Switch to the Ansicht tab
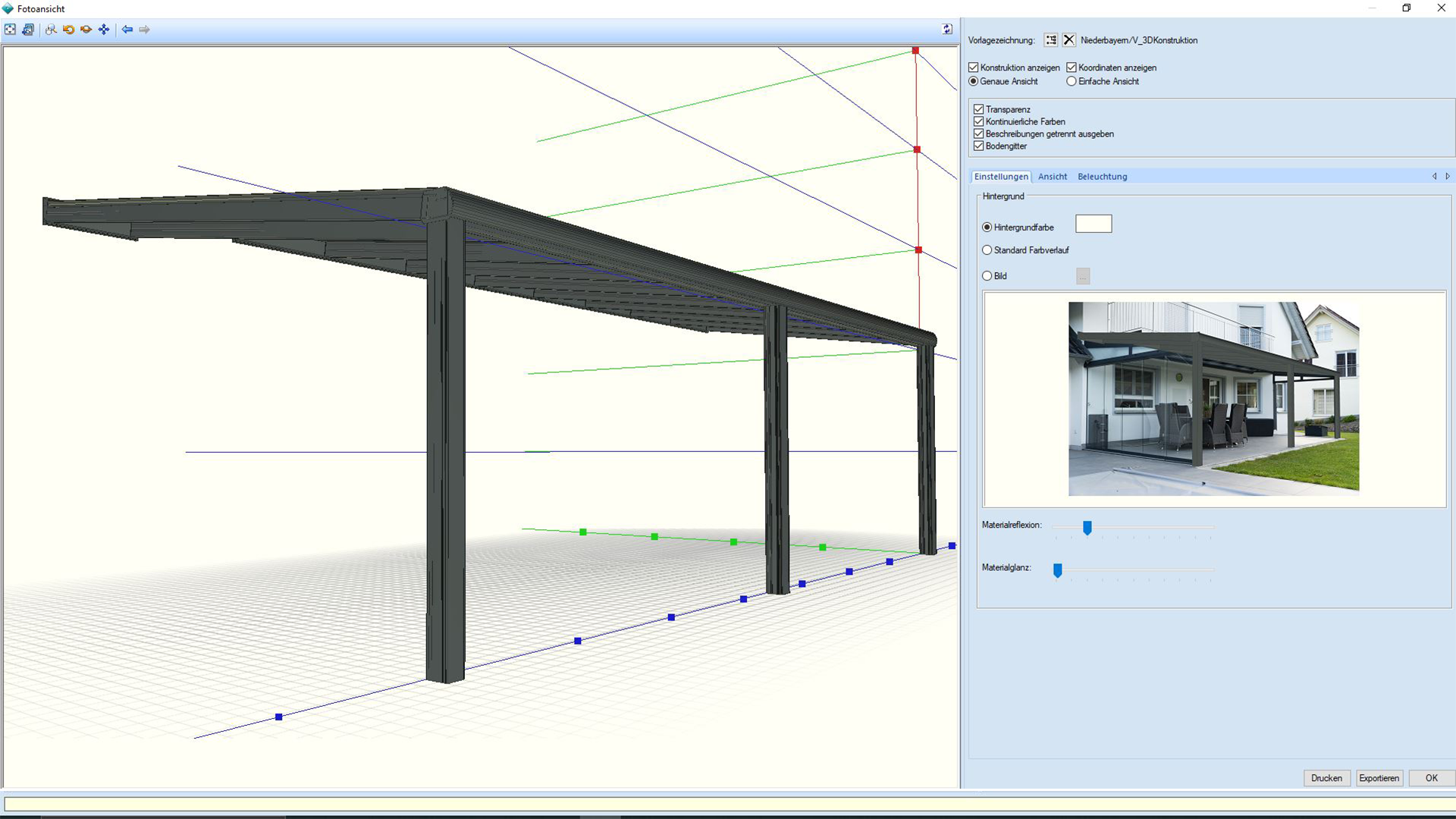The width and height of the screenshot is (1456, 819). point(1053,177)
